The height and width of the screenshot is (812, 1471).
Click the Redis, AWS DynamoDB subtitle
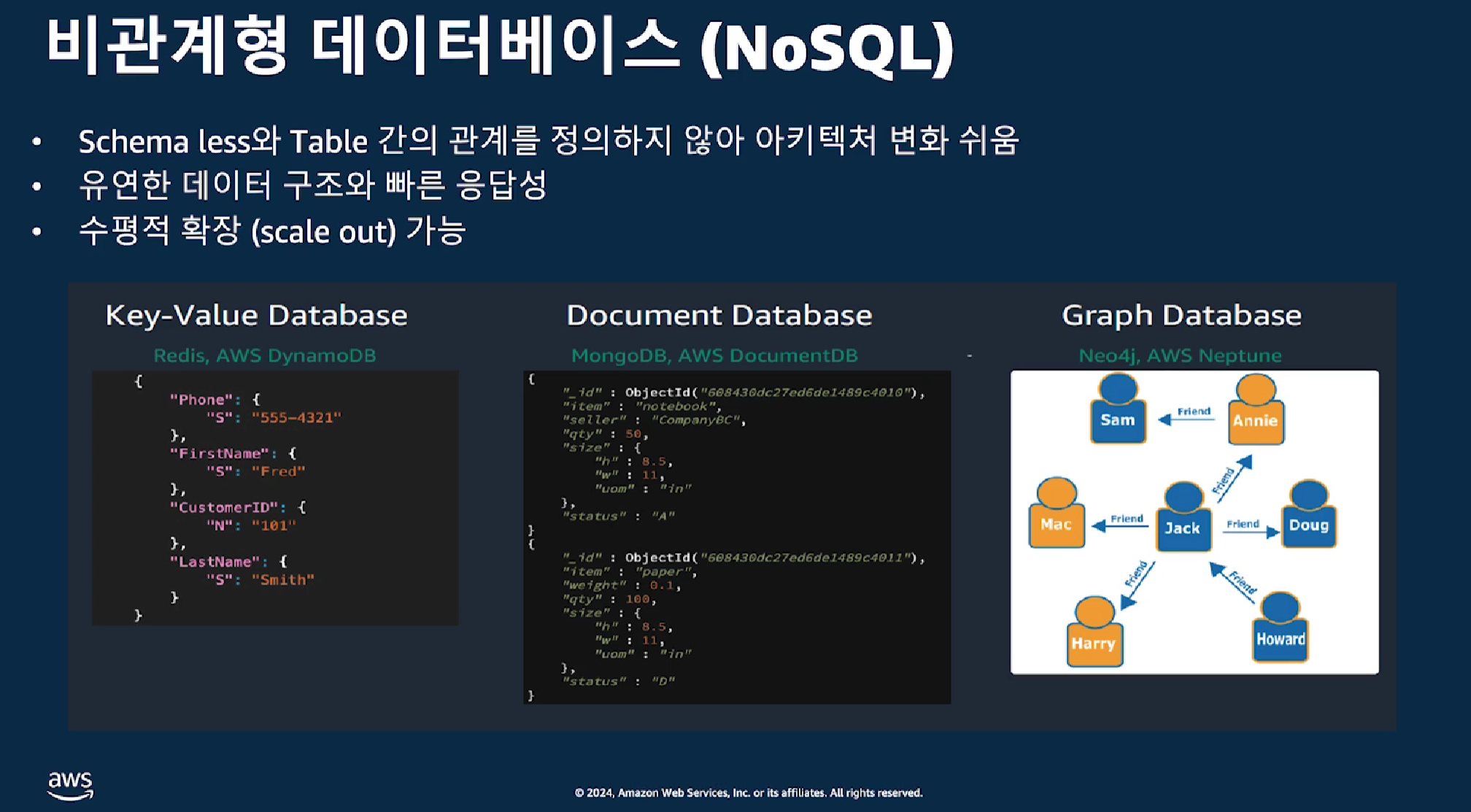point(265,355)
